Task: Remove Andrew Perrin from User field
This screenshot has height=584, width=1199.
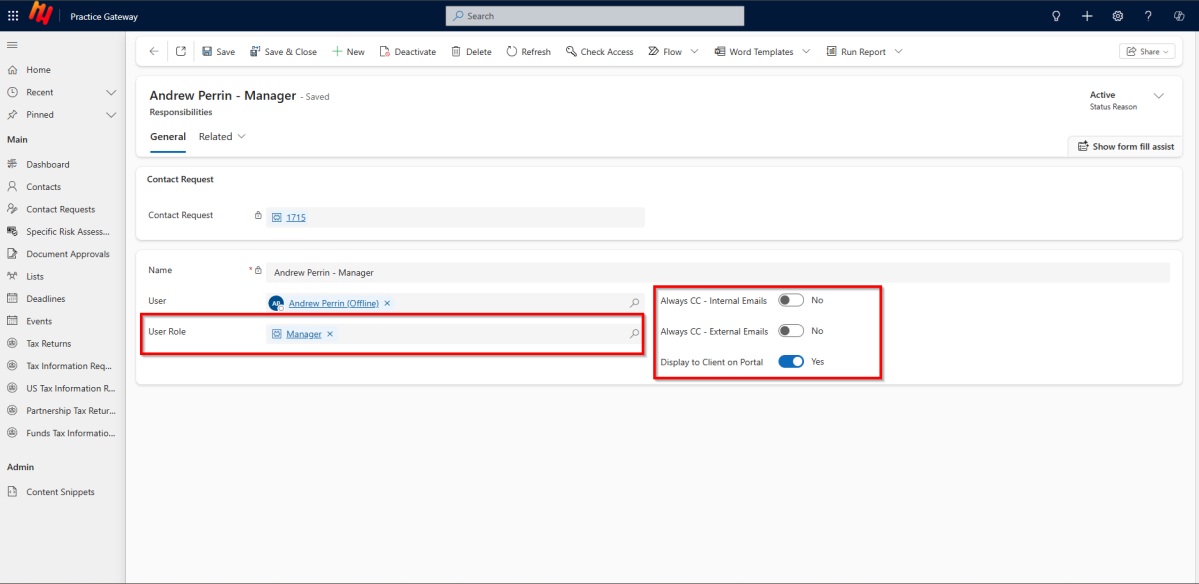Action: (387, 303)
